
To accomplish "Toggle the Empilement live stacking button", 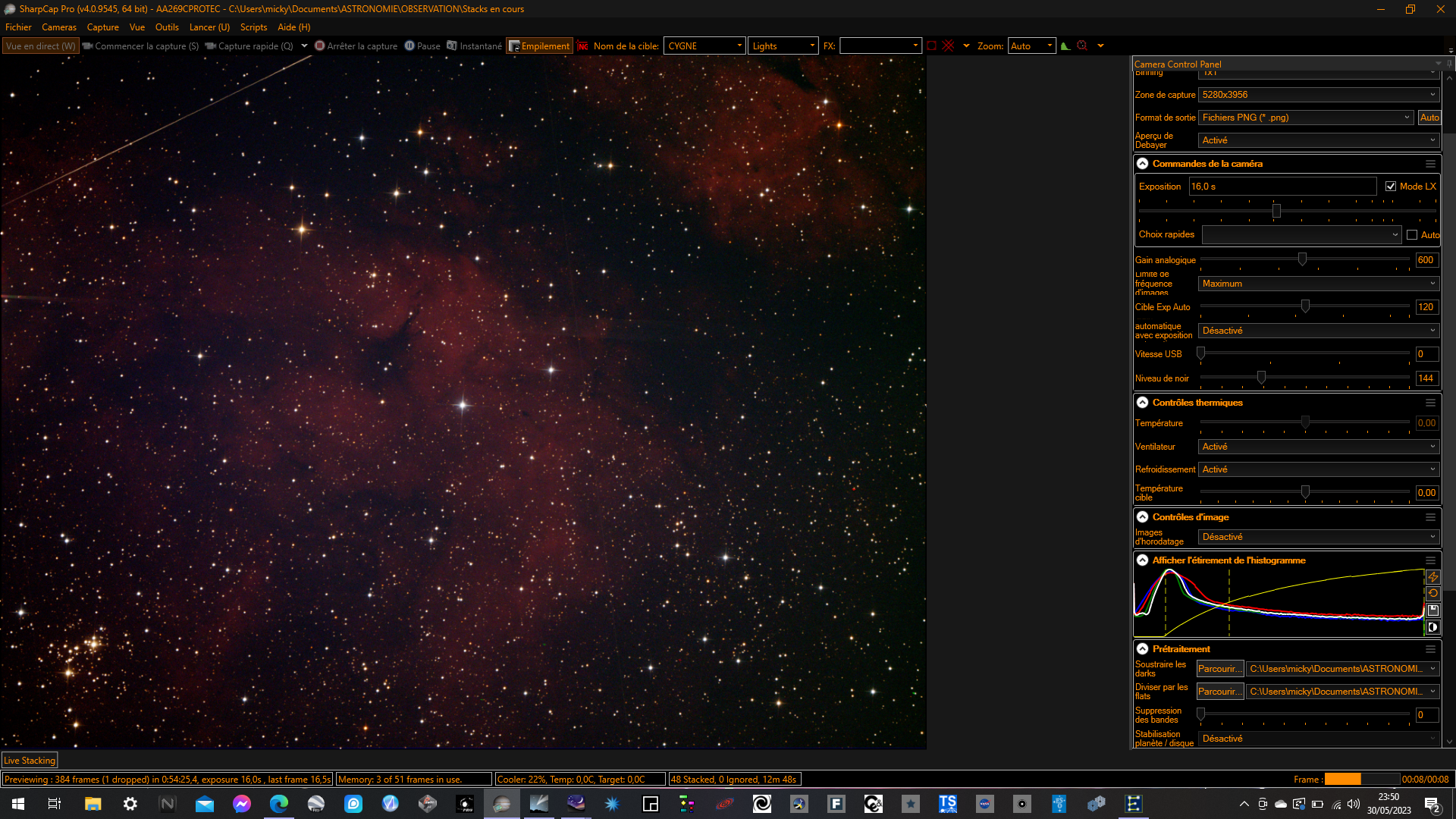I will 538,46.
